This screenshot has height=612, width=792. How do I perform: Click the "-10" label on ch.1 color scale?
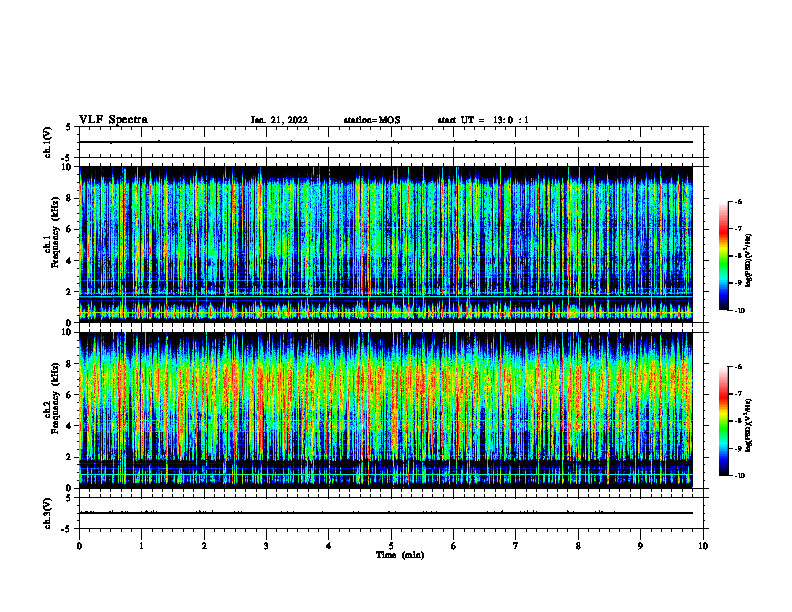pos(740,311)
